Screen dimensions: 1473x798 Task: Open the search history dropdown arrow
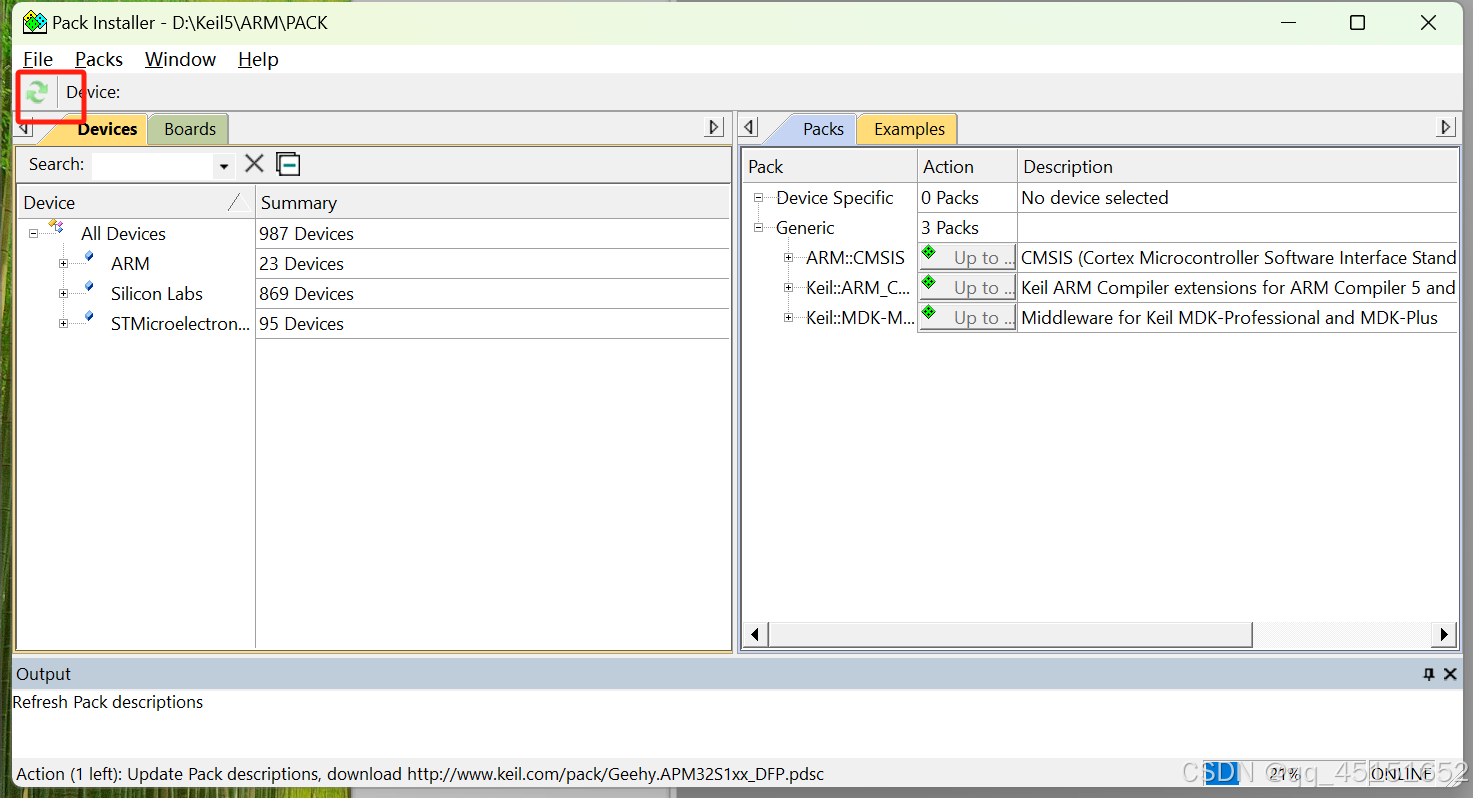click(x=224, y=166)
